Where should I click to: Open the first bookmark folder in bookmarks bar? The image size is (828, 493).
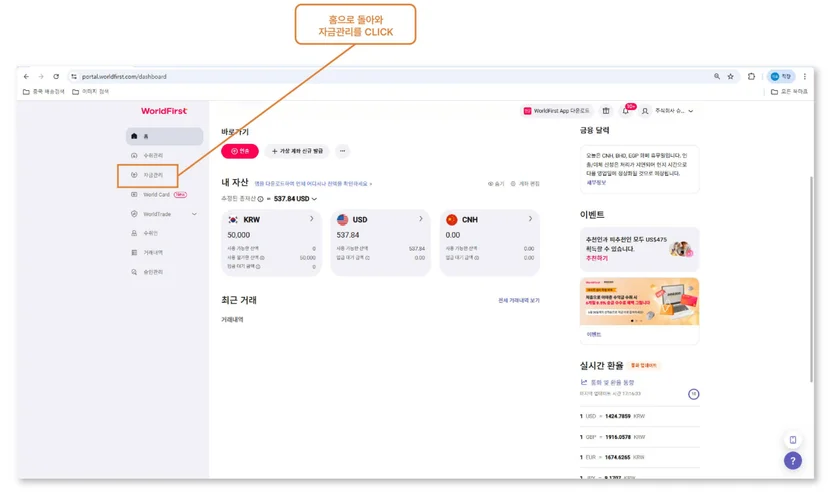[x=43, y=92]
